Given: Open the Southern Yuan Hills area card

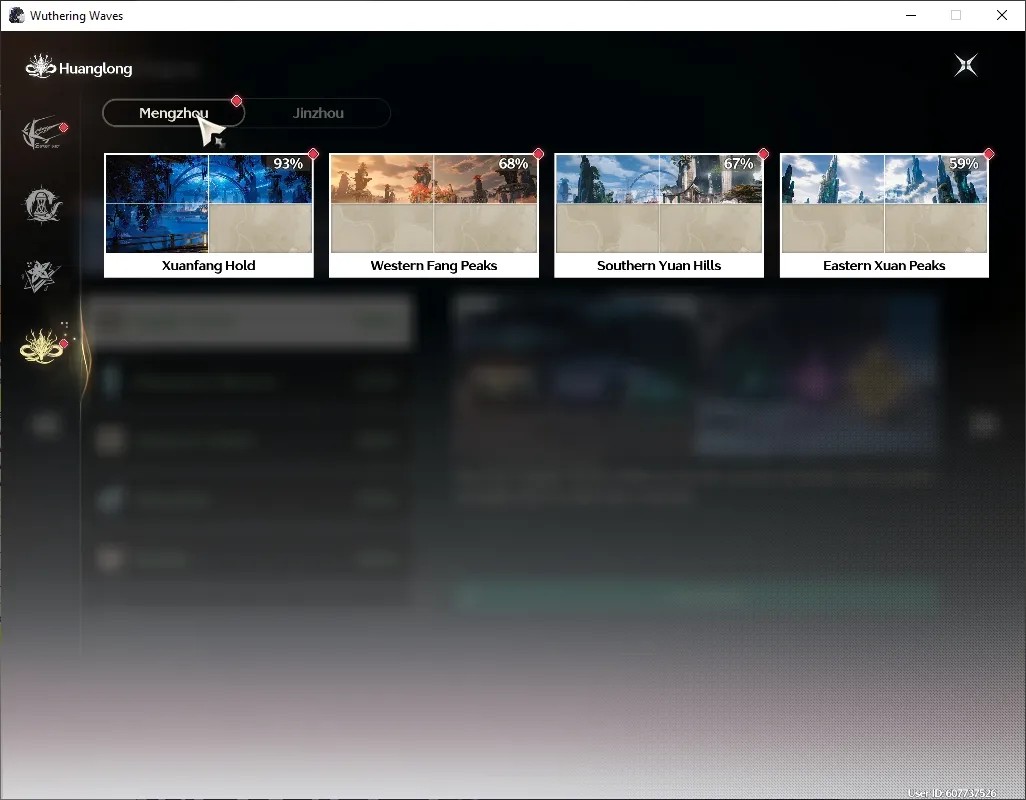Looking at the screenshot, I should point(659,216).
